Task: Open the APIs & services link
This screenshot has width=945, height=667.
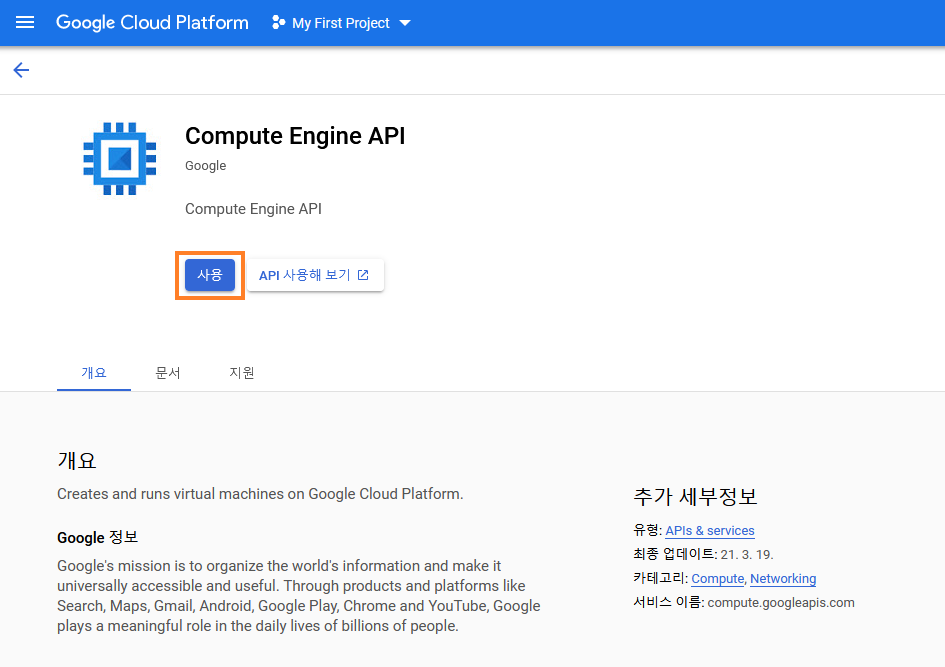Action: click(x=710, y=530)
